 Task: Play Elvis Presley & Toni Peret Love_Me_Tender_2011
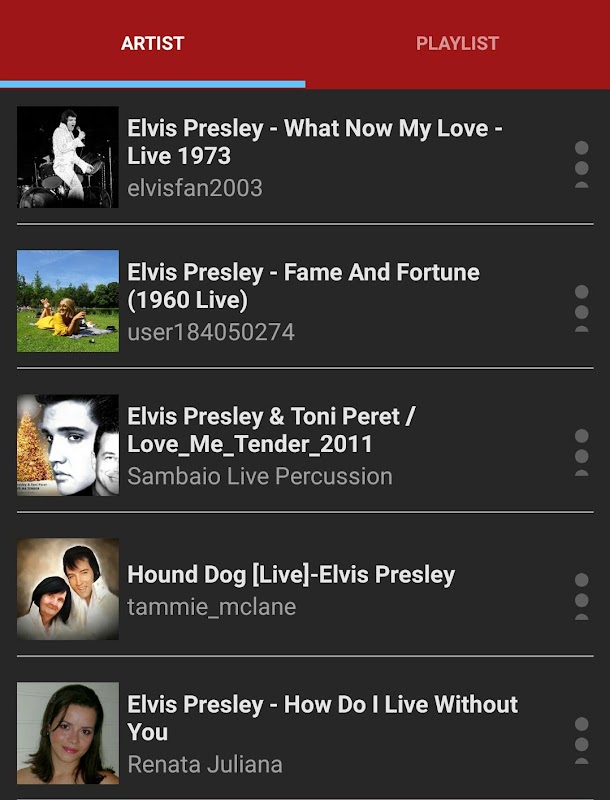coord(270,430)
